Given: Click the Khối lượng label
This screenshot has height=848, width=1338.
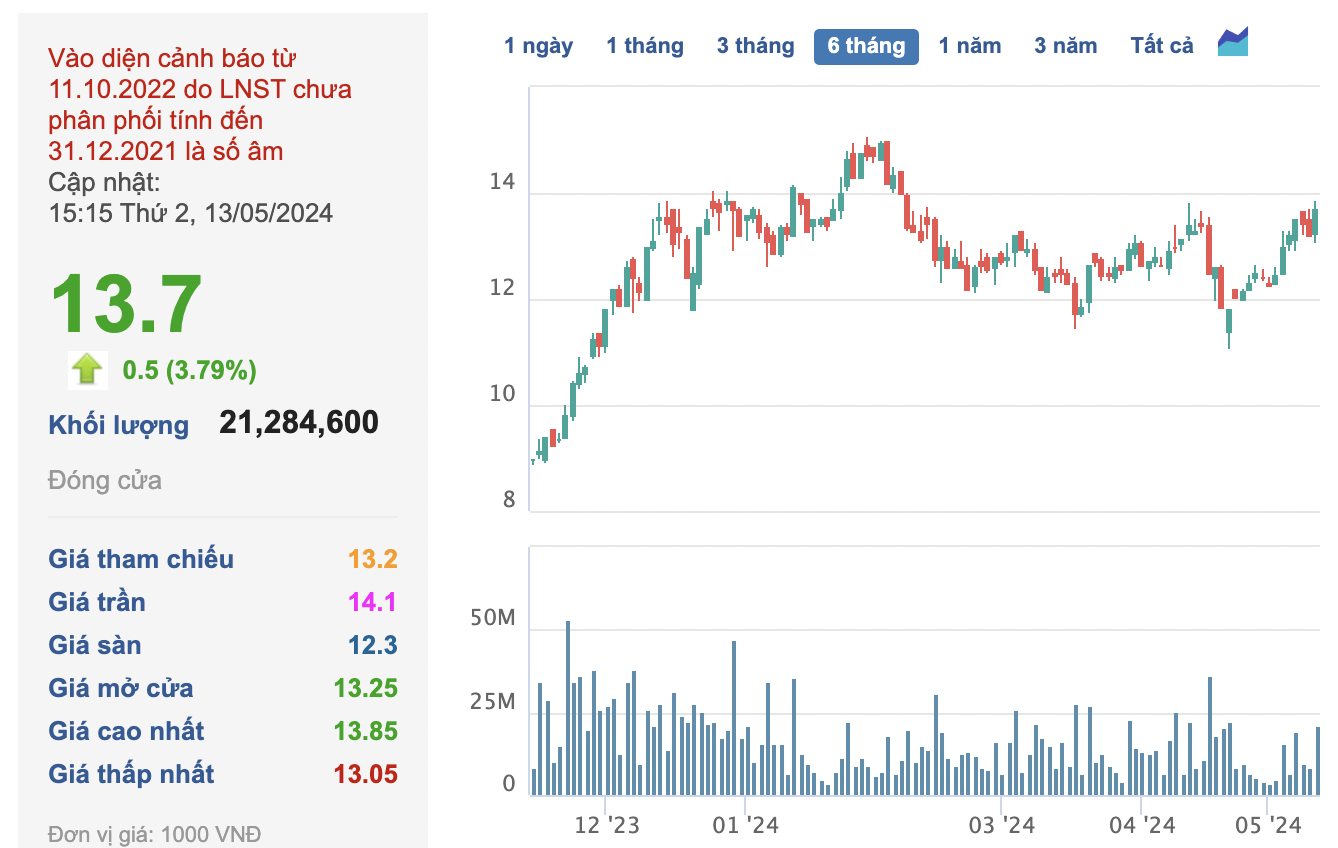Looking at the screenshot, I should pos(118,425).
